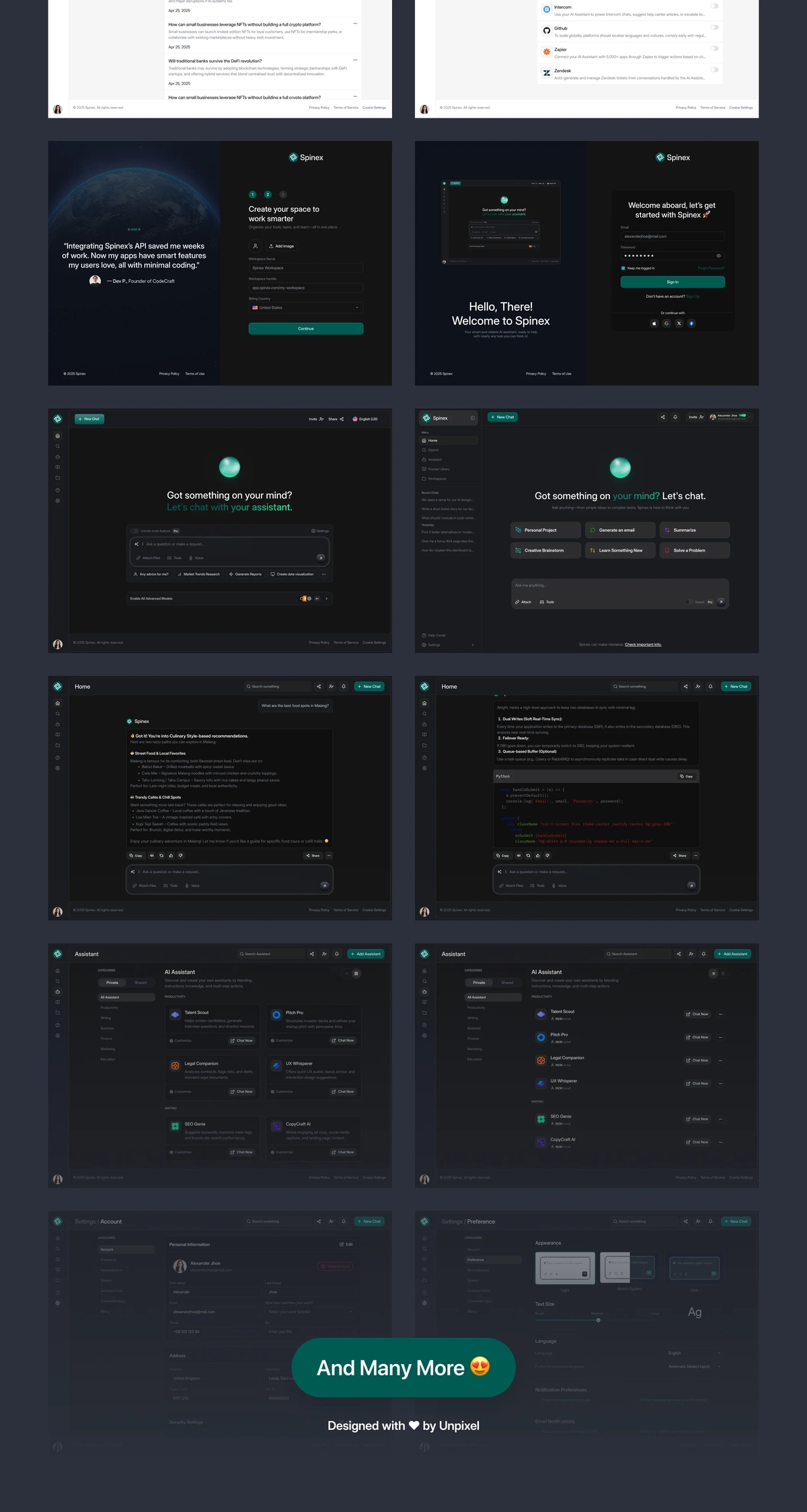Click the Pitch Pro icon in grid view
Screen dimensions: 807x1512
[276, 1015]
